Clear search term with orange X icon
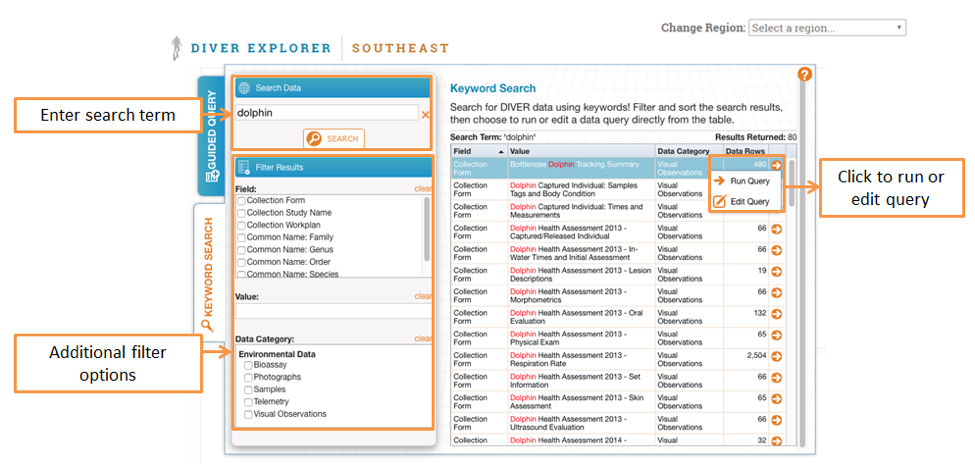Screen dimensions: 975x466 click(x=425, y=114)
